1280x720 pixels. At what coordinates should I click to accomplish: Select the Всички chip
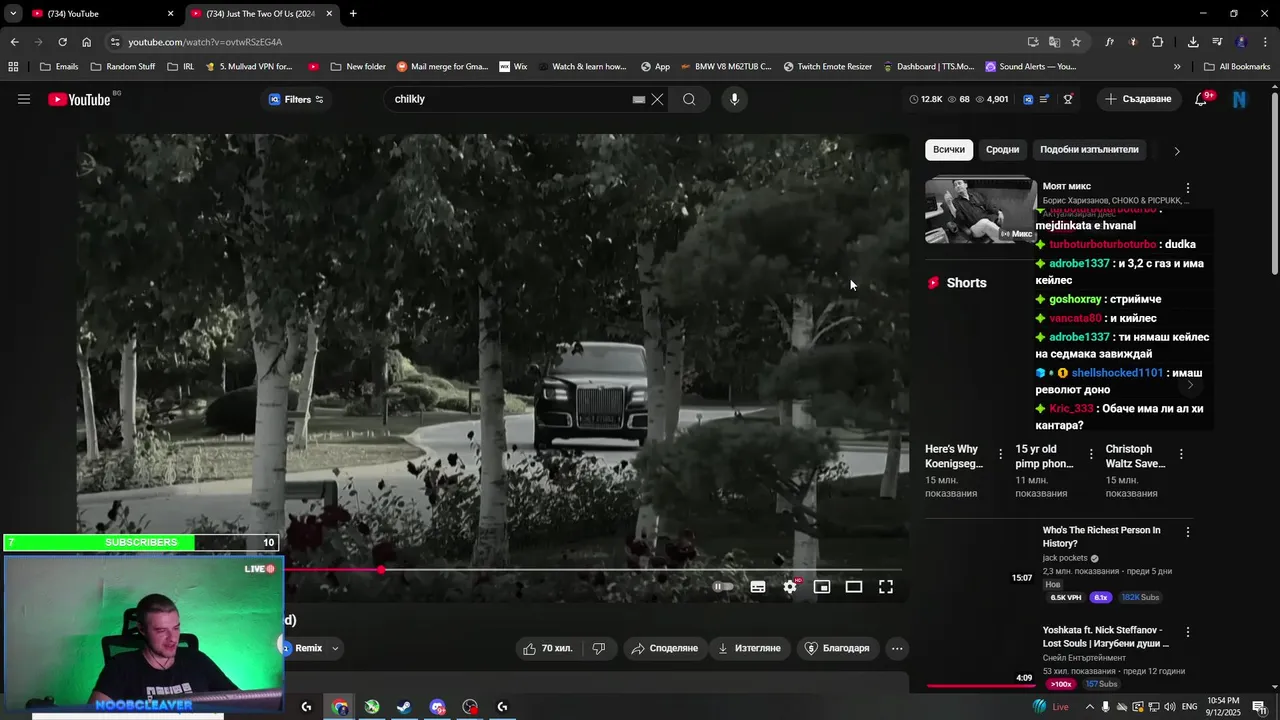click(x=949, y=149)
